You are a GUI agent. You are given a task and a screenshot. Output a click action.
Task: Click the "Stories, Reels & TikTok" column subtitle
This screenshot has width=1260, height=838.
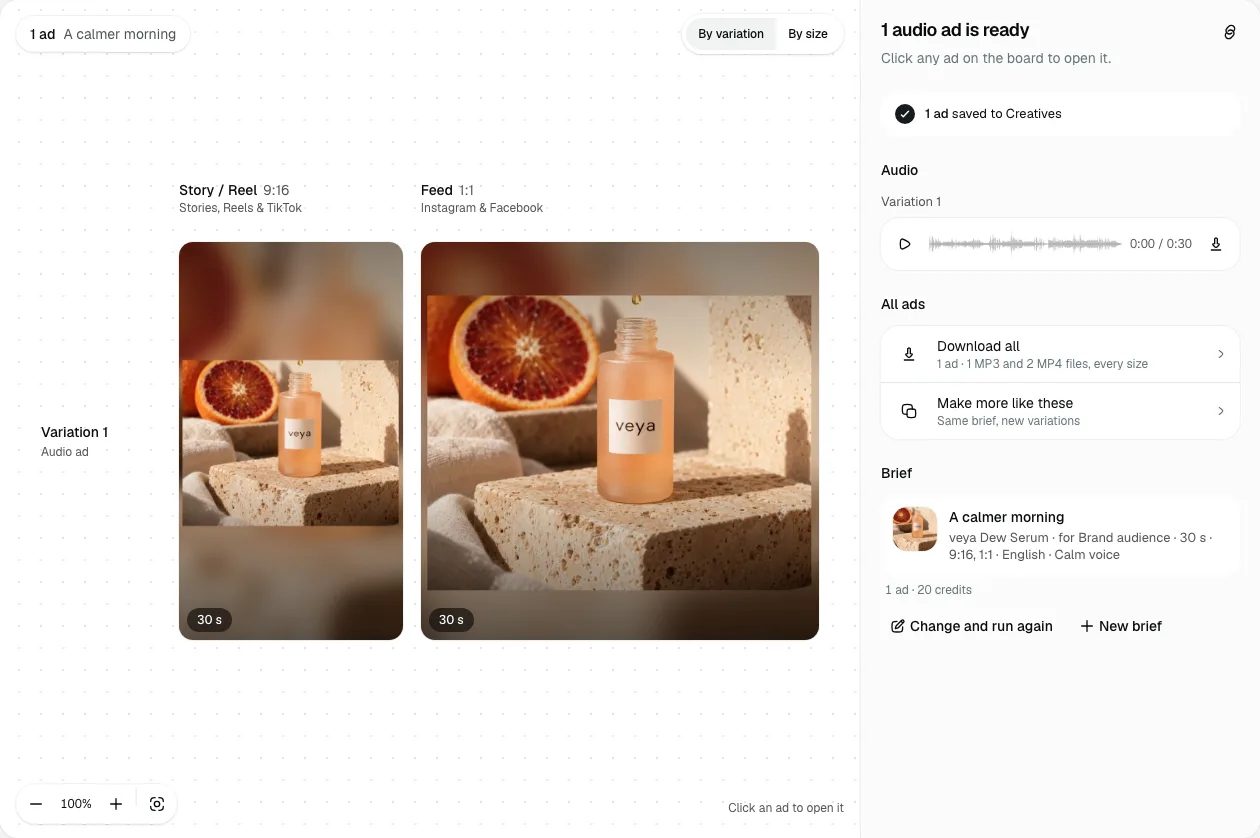[240, 208]
